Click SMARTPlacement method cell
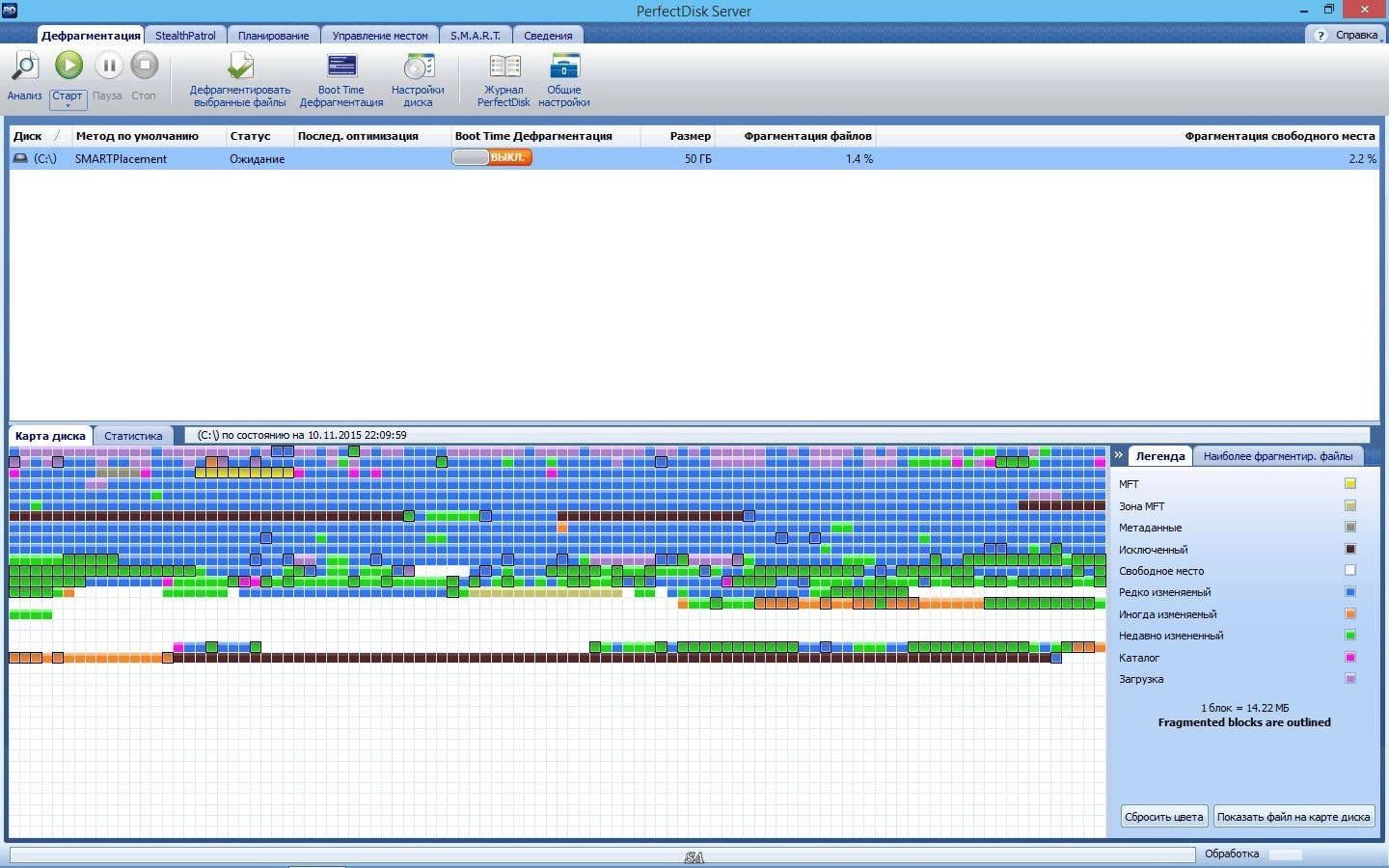 point(122,159)
